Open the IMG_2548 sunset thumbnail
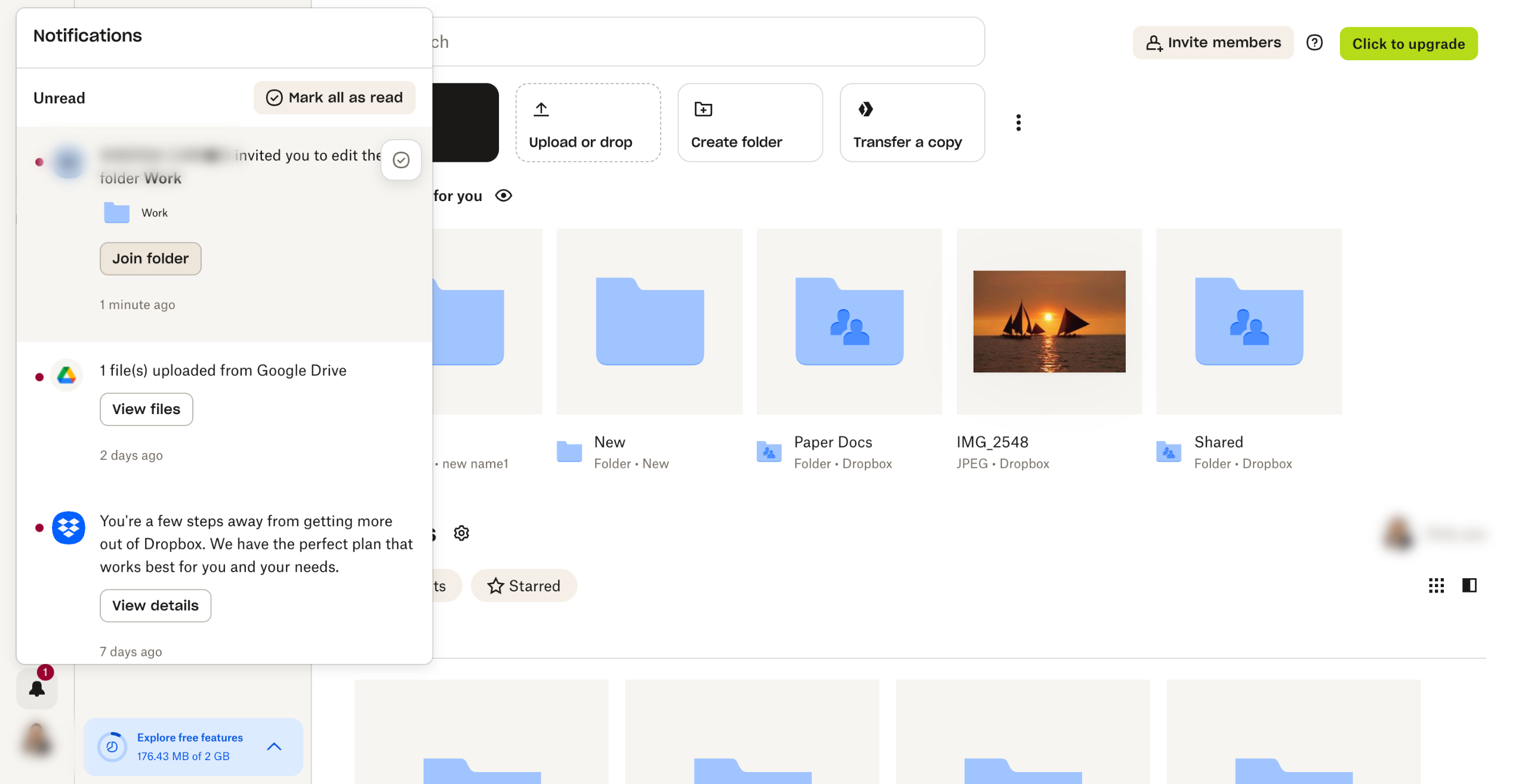Viewport: 1528px width, 784px height. pyautogui.click(x=1049, y=322)
